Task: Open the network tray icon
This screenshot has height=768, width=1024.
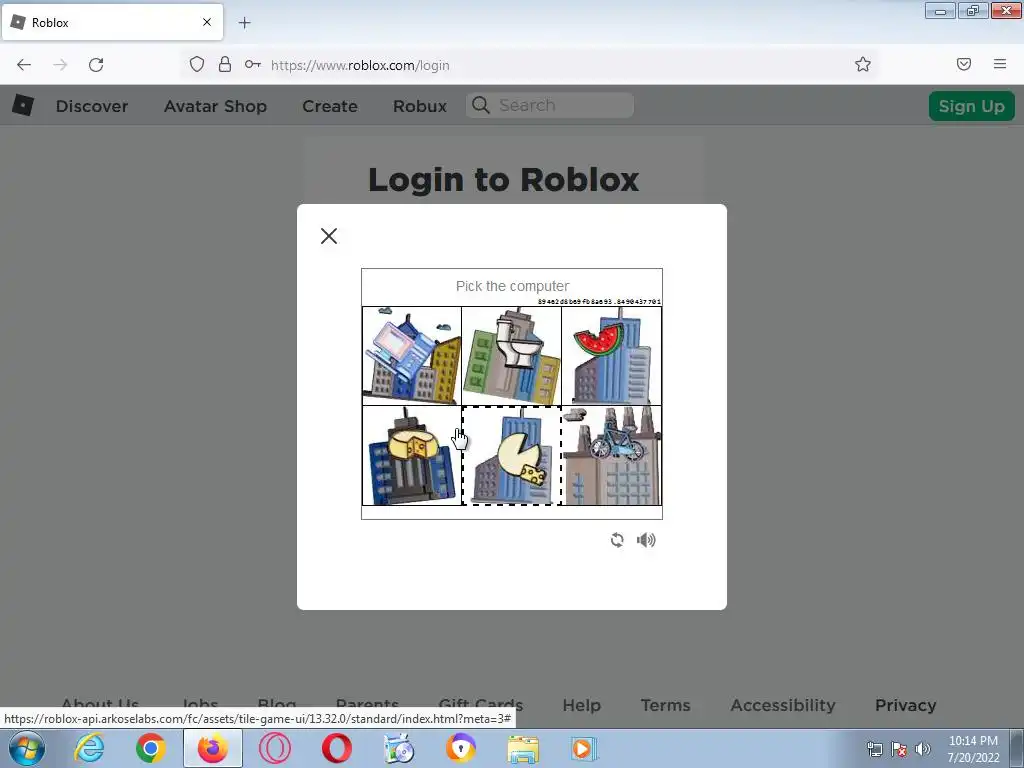Action: coord(874,749)
